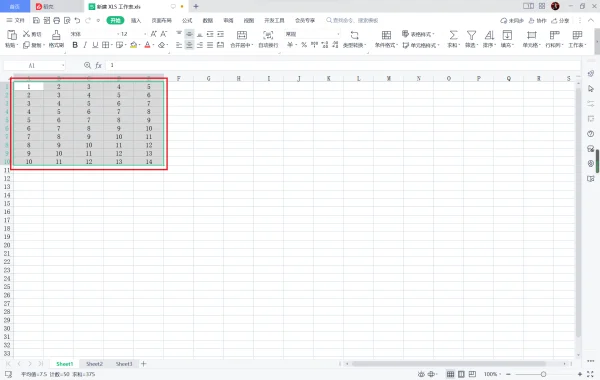Toggle italic formatting
This screenshot has height=380, width=600.
pyautogui.click(x=85, y=45)
